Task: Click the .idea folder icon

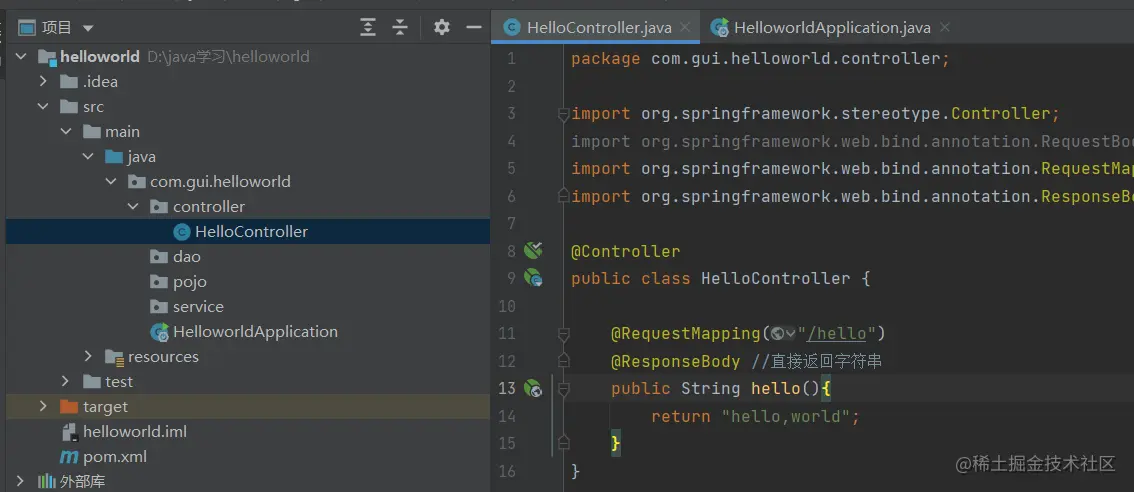Action: click(69, 82)
